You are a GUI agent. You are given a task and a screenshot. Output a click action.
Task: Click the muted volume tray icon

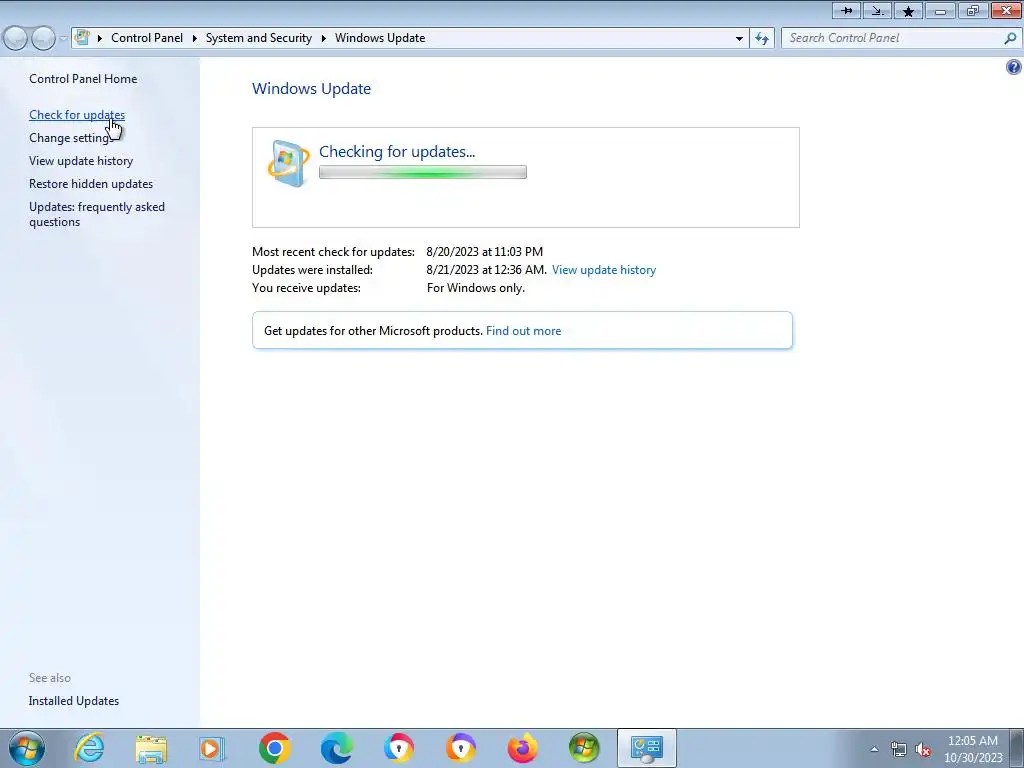[x=923, y=749]
